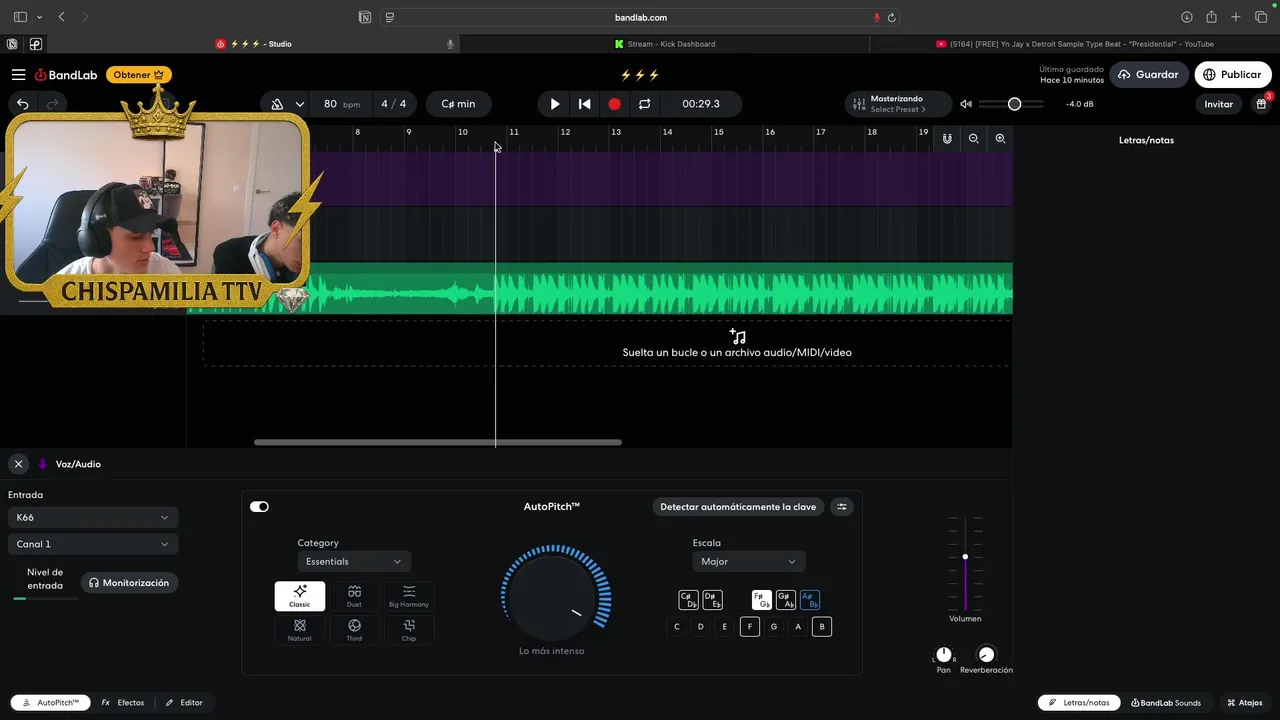The width and height of the screenshot is (1280, 720).
Task: Select the Big Harmony preset
Action: pos(409,596)
